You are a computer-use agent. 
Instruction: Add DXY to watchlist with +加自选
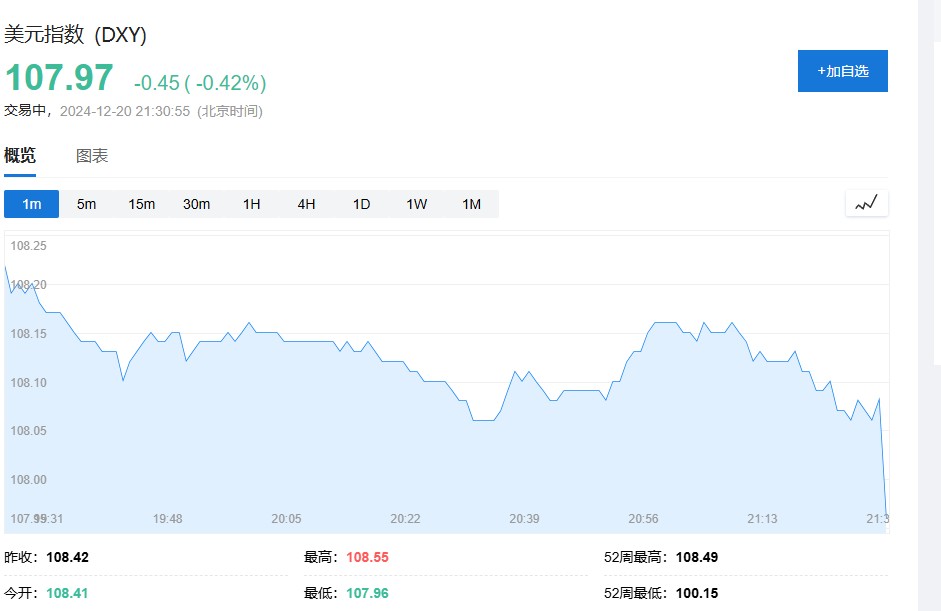pyautogui.click(x=843, y=71)
